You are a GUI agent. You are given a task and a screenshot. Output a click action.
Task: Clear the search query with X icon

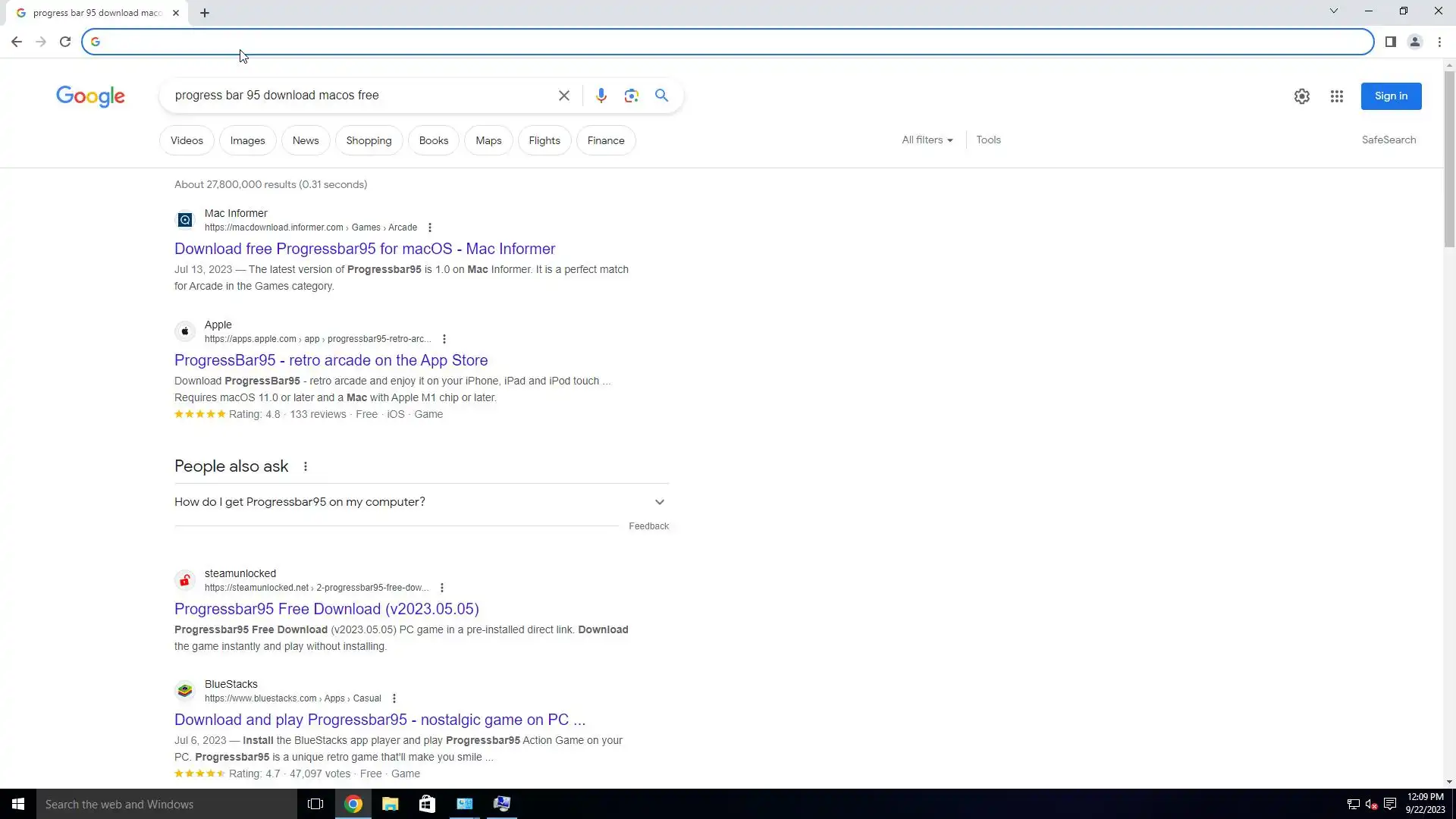[x=563, y=96]
